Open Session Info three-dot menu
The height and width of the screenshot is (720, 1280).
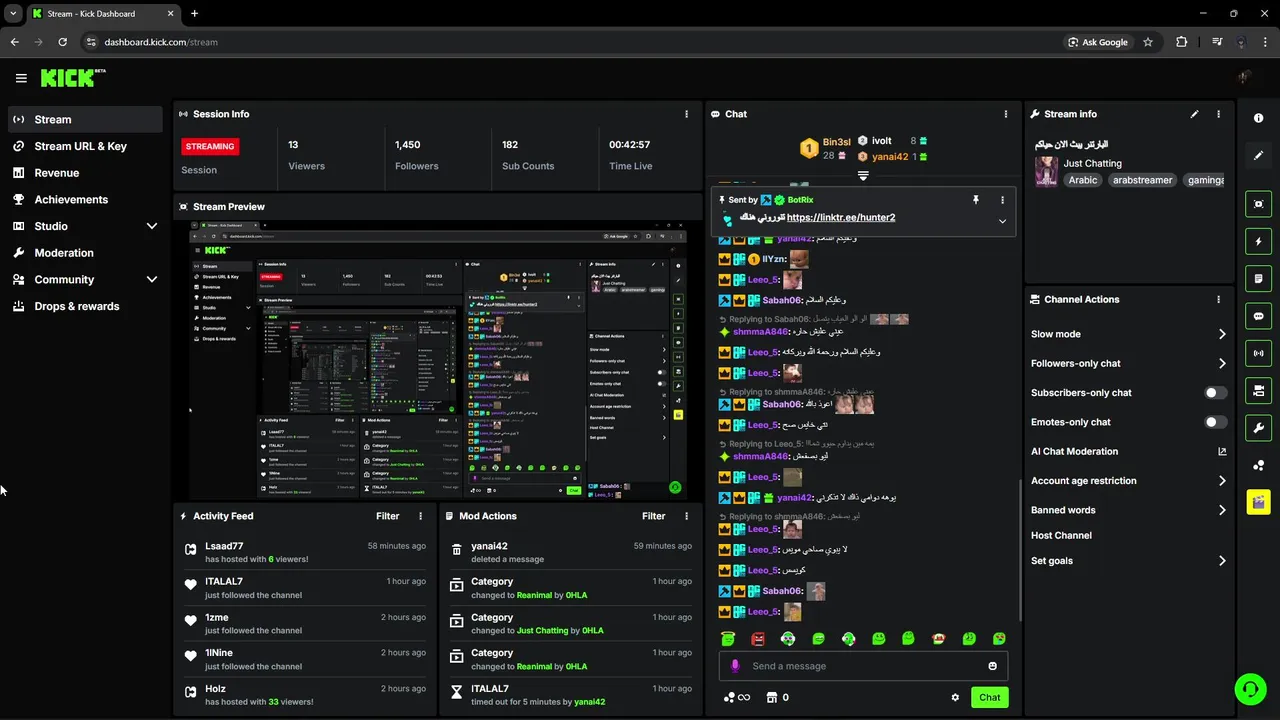pyautogui.click(x=686, y=114)
